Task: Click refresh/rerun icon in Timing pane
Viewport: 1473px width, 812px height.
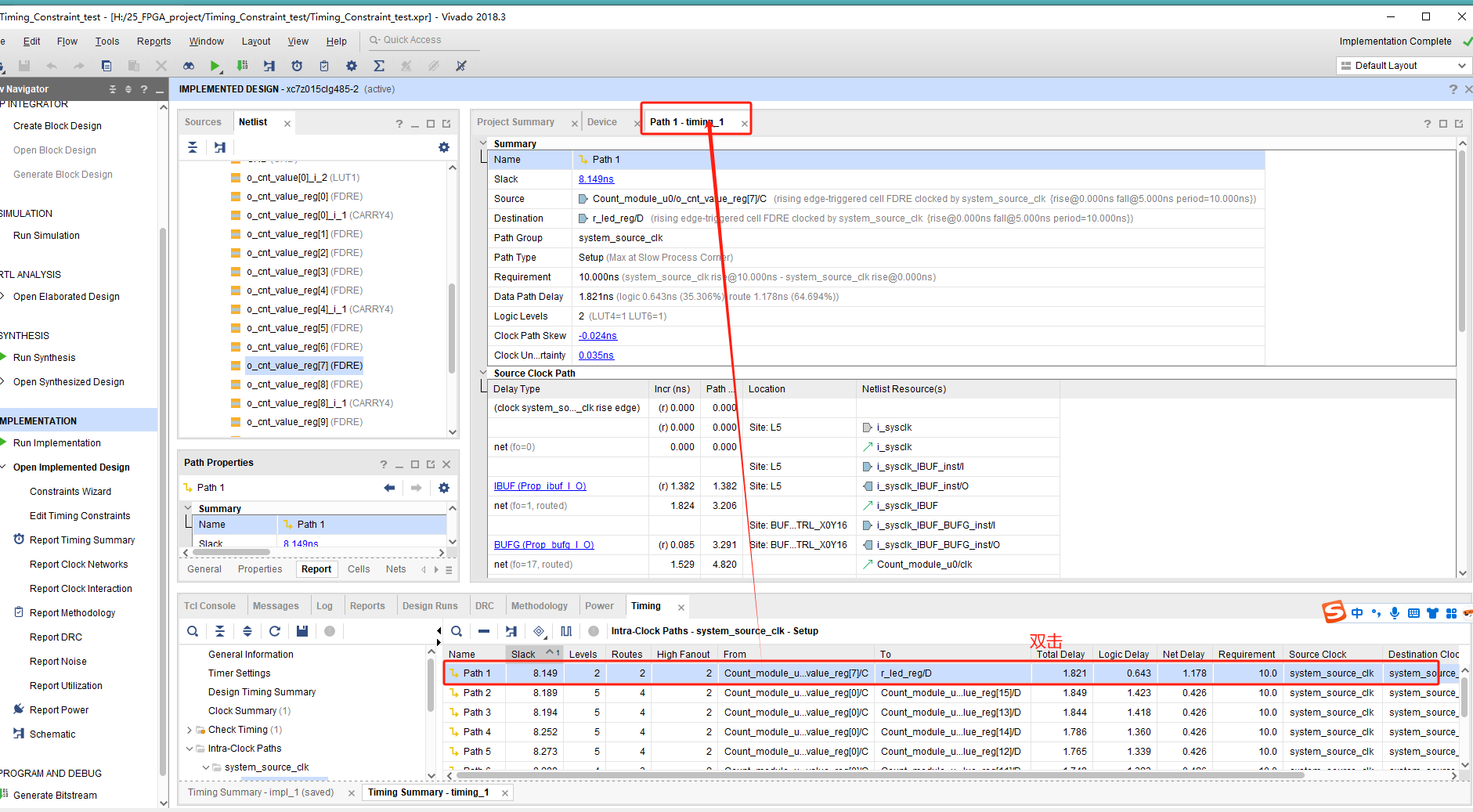Action: pos(275,631)
